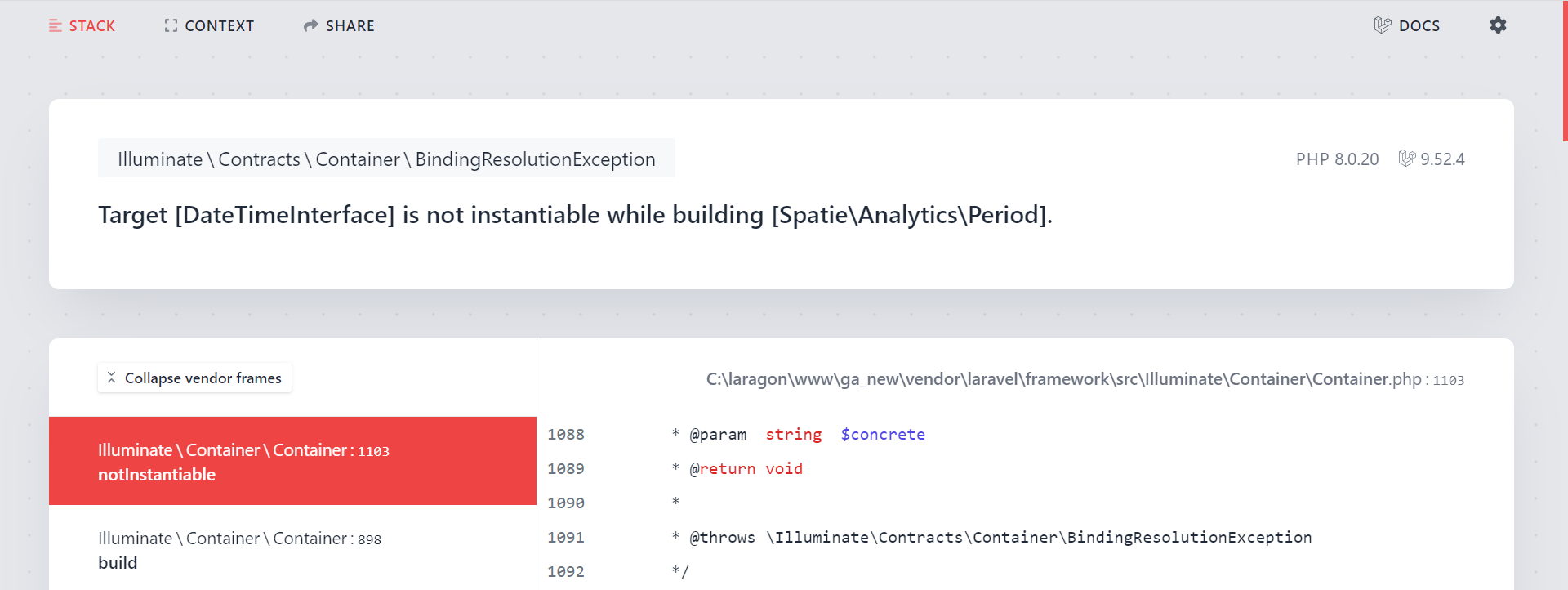1568x590 pixels.
Task: Click the error message about DateTimeInterface
Action: [x=575, y=215]
